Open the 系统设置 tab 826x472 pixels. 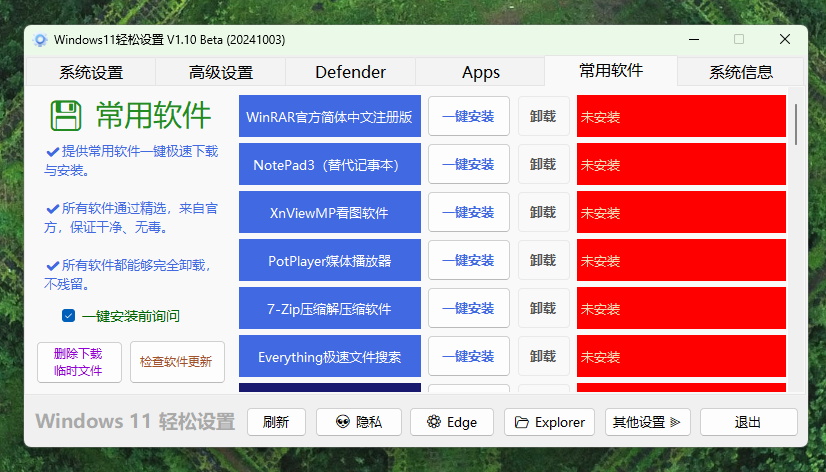tap(91, 72)
